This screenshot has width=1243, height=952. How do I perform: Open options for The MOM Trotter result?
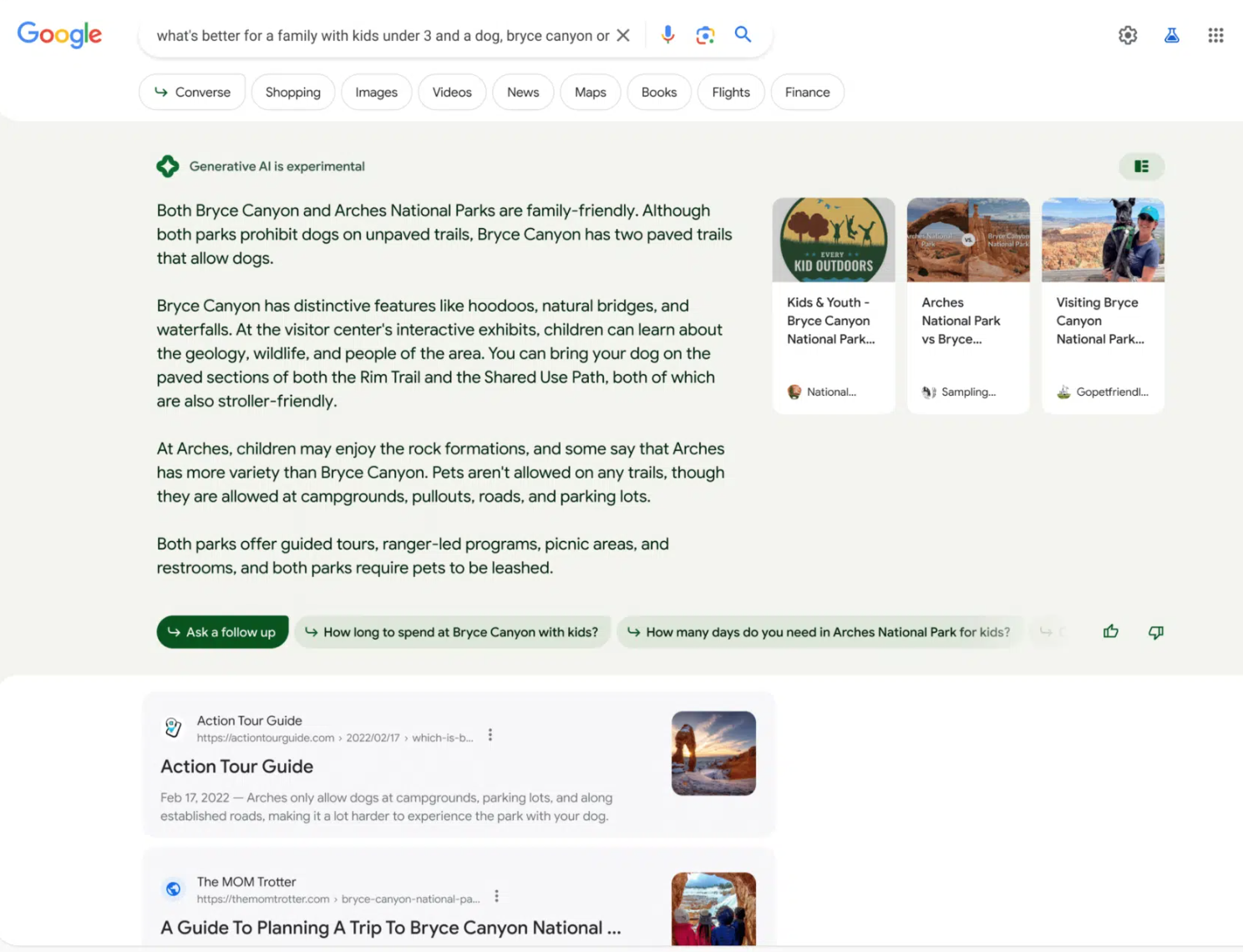pyautogui.click(x=497, y=896)
